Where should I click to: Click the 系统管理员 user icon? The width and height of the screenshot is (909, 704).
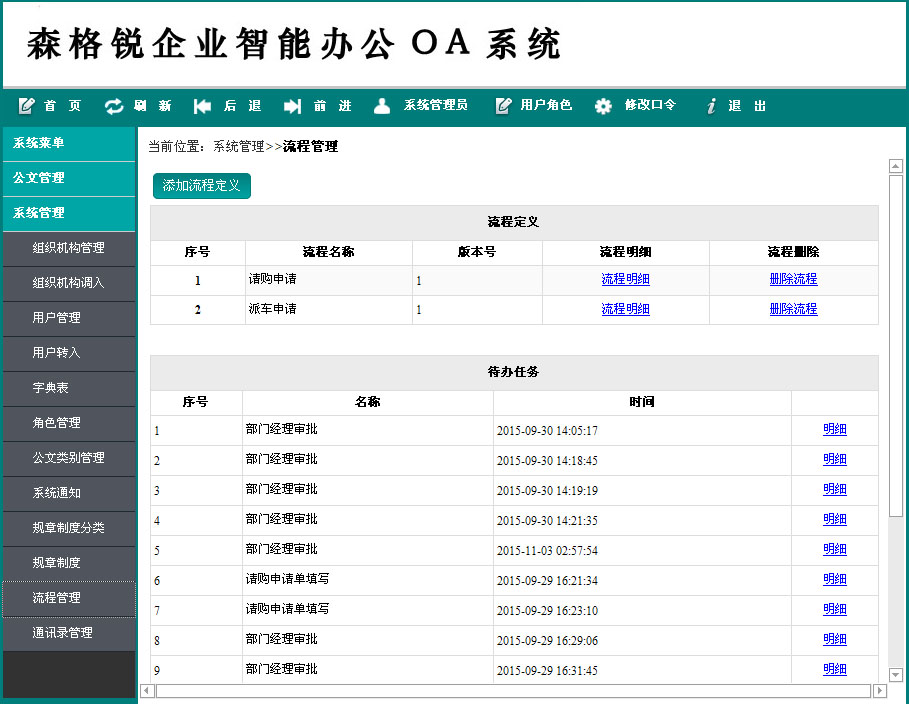pyautogui.click(x=382, y=106)
